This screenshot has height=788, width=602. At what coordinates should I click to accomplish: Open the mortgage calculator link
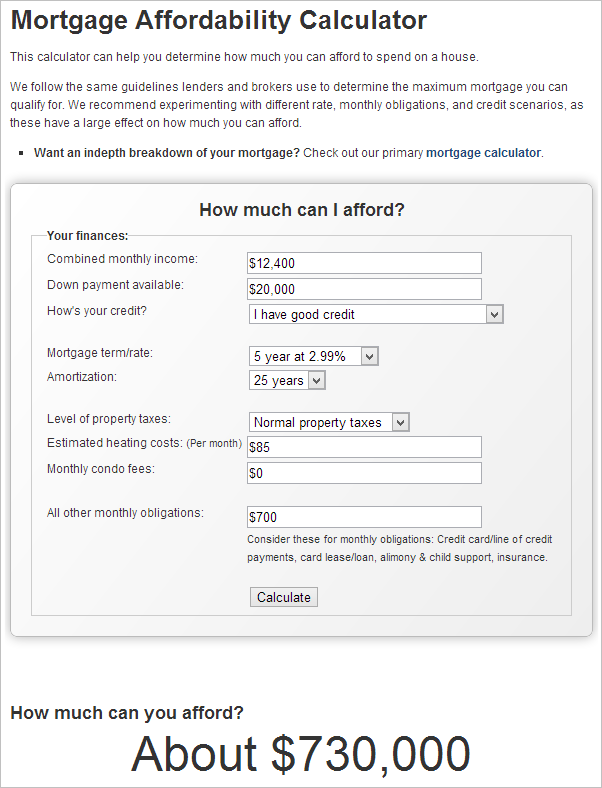(x=483, y=153)
